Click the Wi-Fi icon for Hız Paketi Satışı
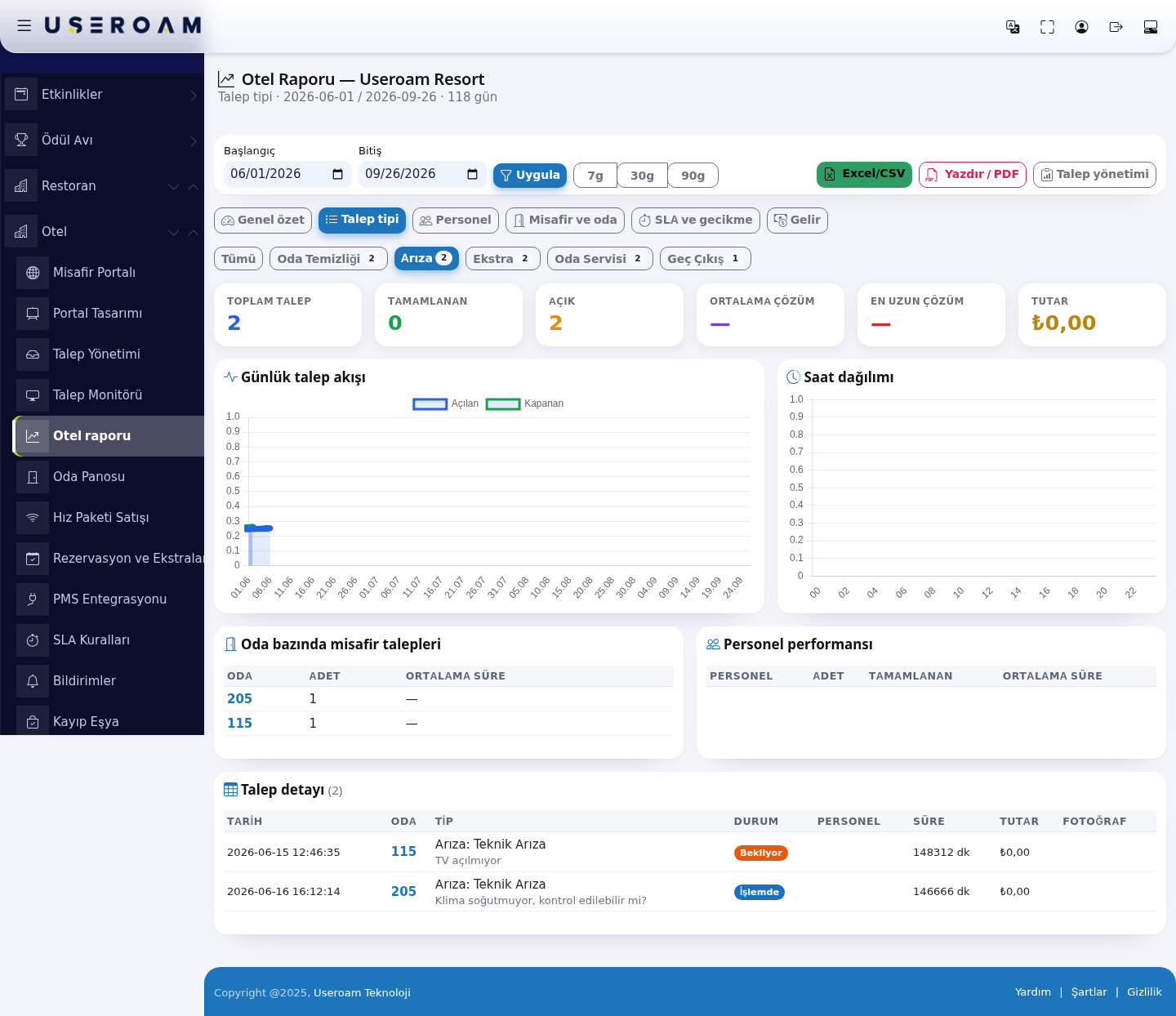This screenshot has width=1176, height=1016. [x=33, y=518]
